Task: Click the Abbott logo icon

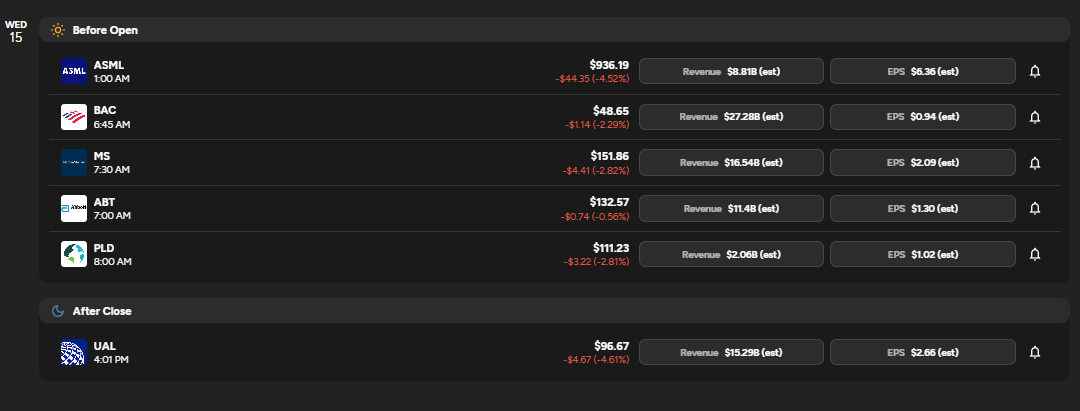Action: click(x=74, y=208)
